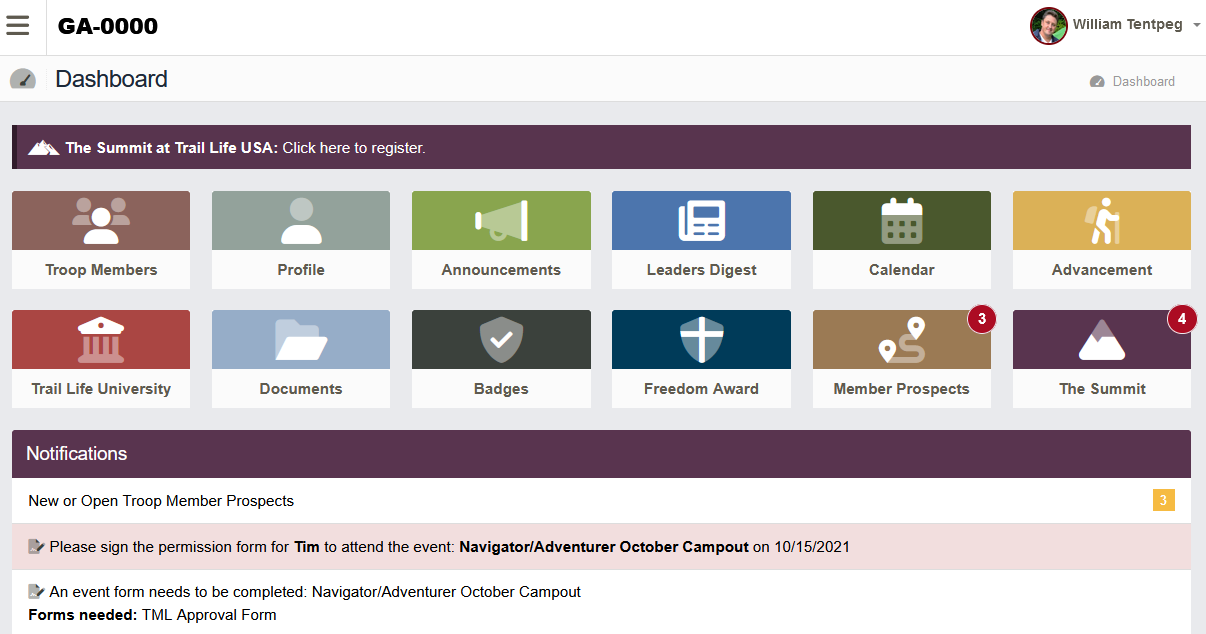Click The Summit mountain icon tile
This screenshot has width=1206, height=634.
point(1102,339)
